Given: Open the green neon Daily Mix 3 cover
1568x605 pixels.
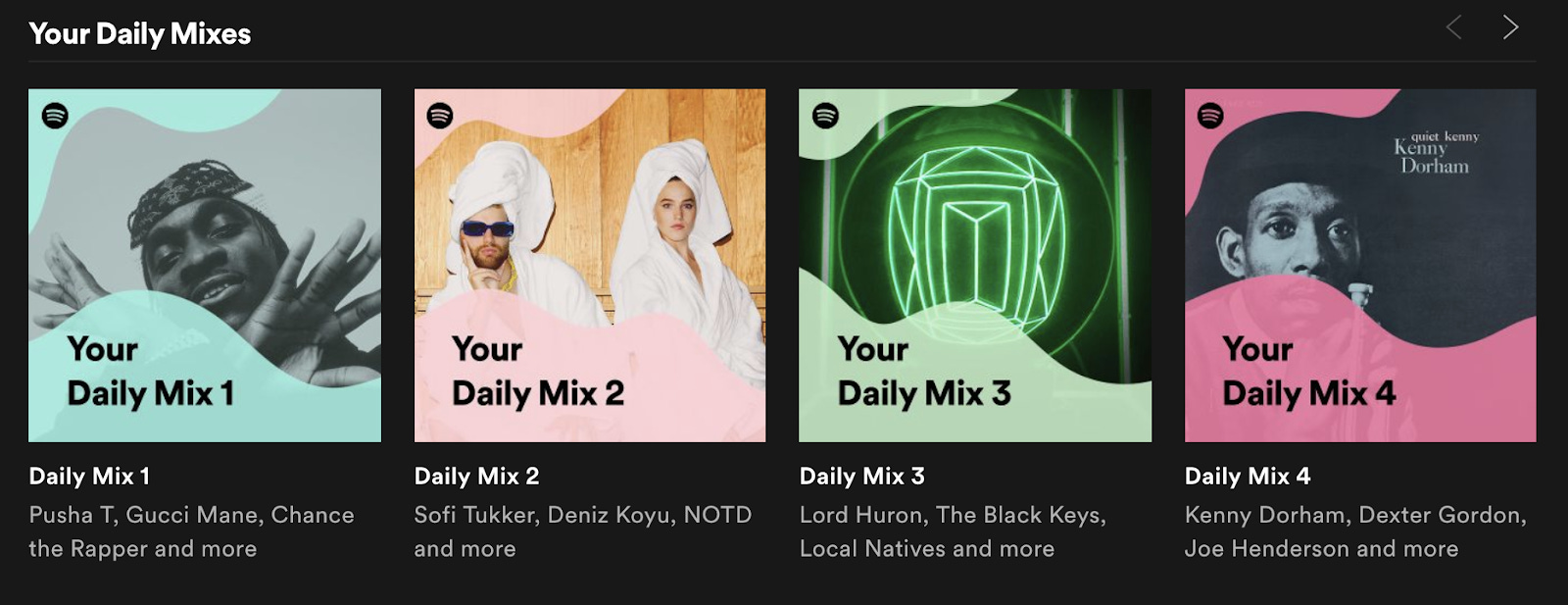Looking at the screenshot, I should pos(975,266).
